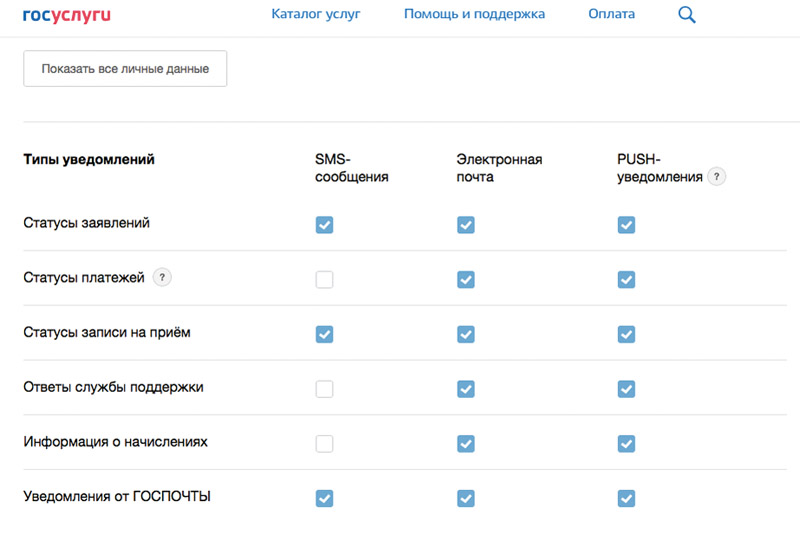The image size is (800, 548).
Task: Open help icon beside Статусы платежей
Action: [x=162, y=278]
